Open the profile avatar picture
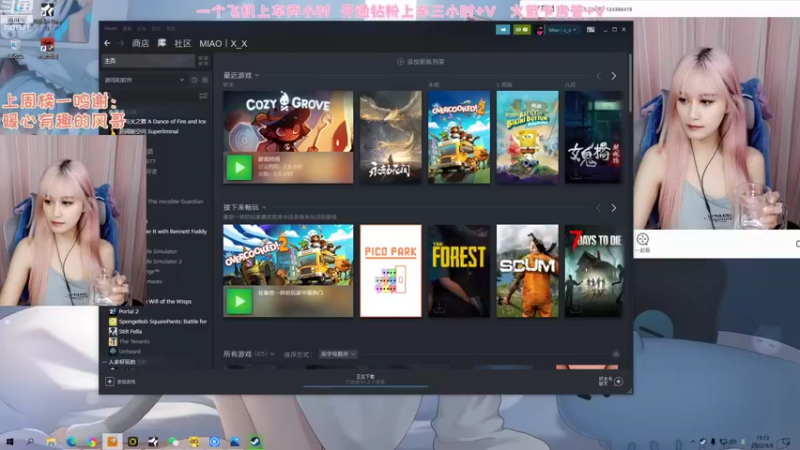The height and width of the screenshot is (450, 800). tap(540, 30)
